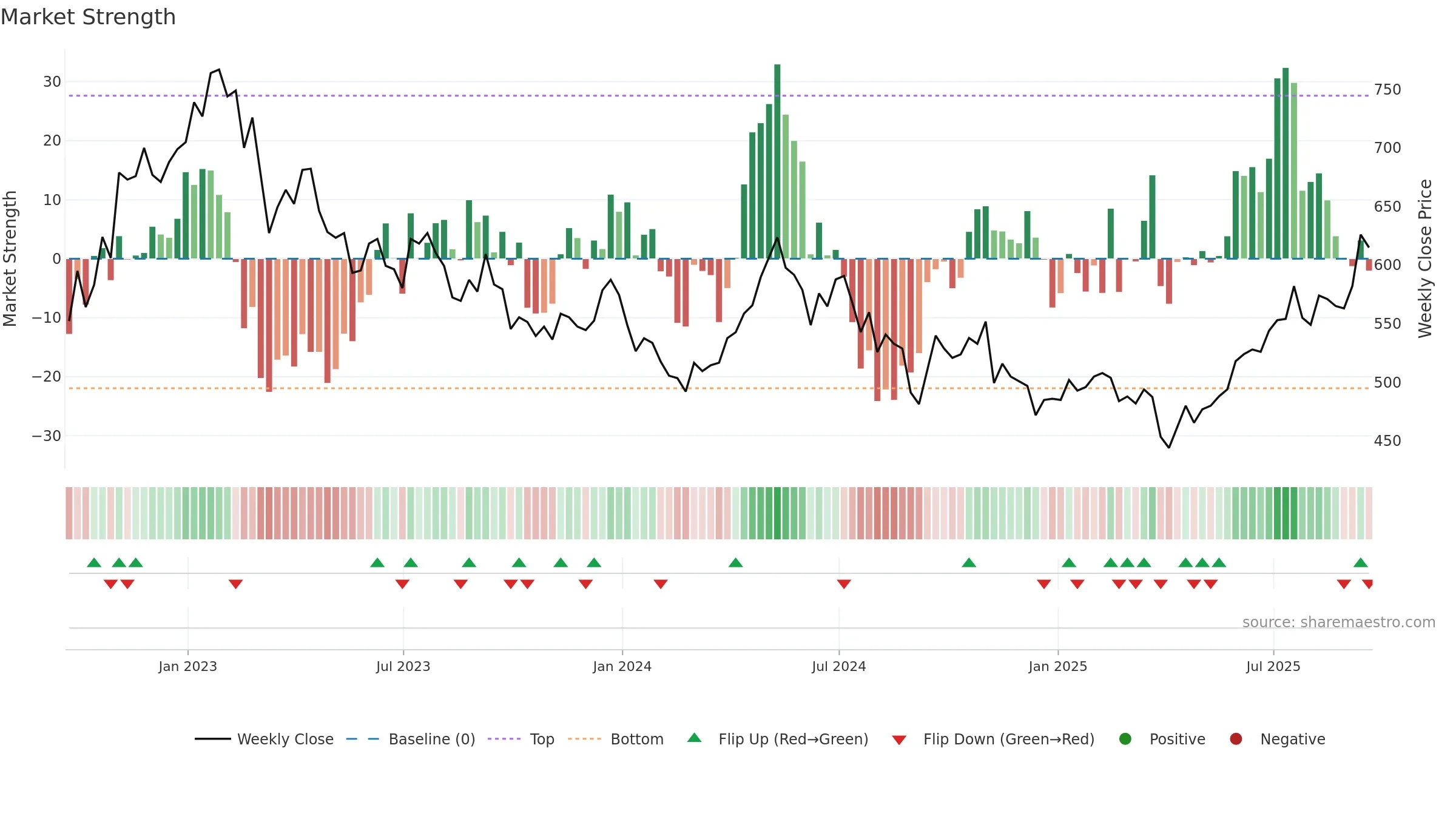Click the vertical Market Strength axis label
The width and height of the screenshot is (1456, 819).
[10, 258]
